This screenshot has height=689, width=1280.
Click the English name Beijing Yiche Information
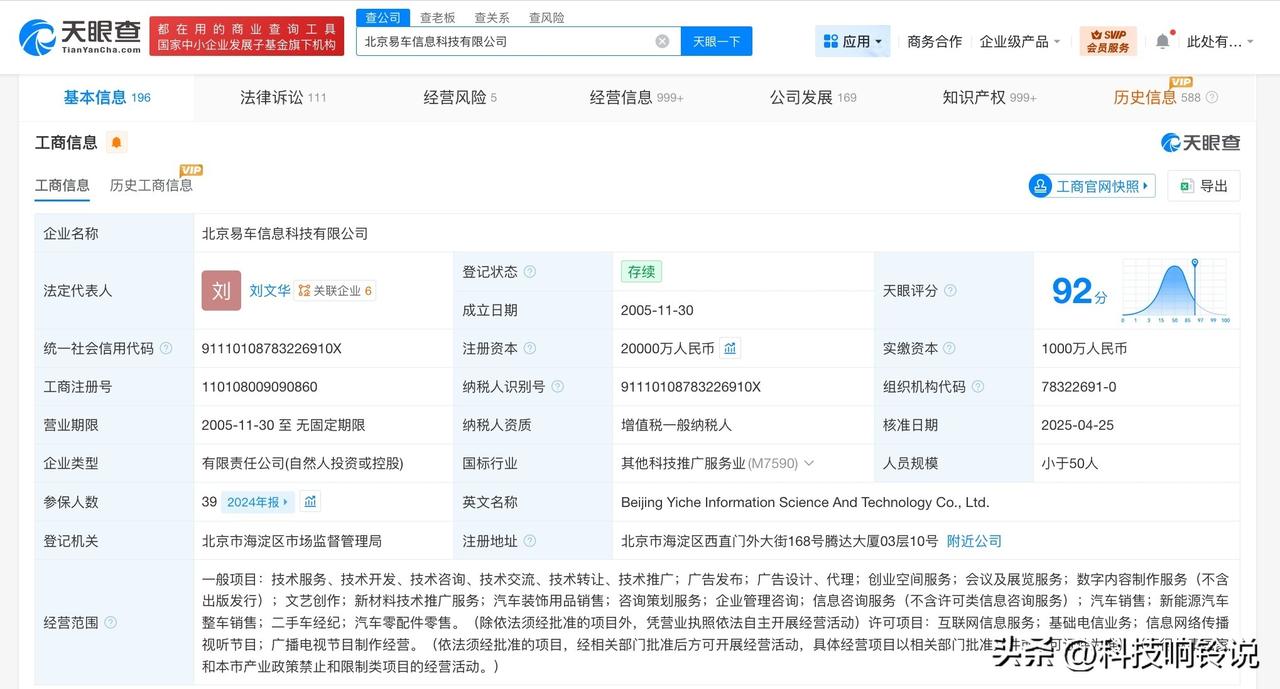(805, 502)
